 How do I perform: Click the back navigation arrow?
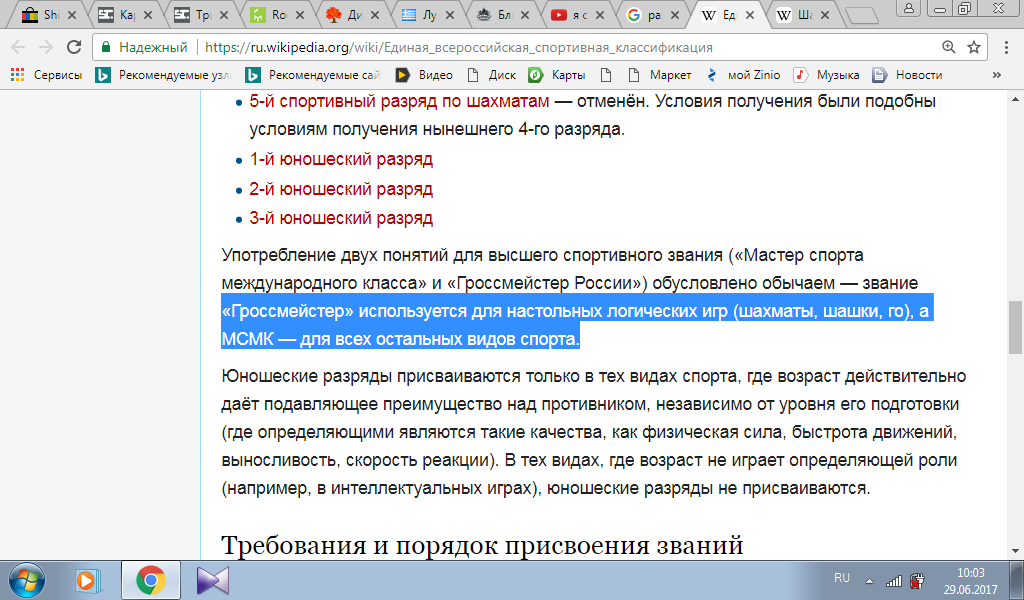pos(18,47)
